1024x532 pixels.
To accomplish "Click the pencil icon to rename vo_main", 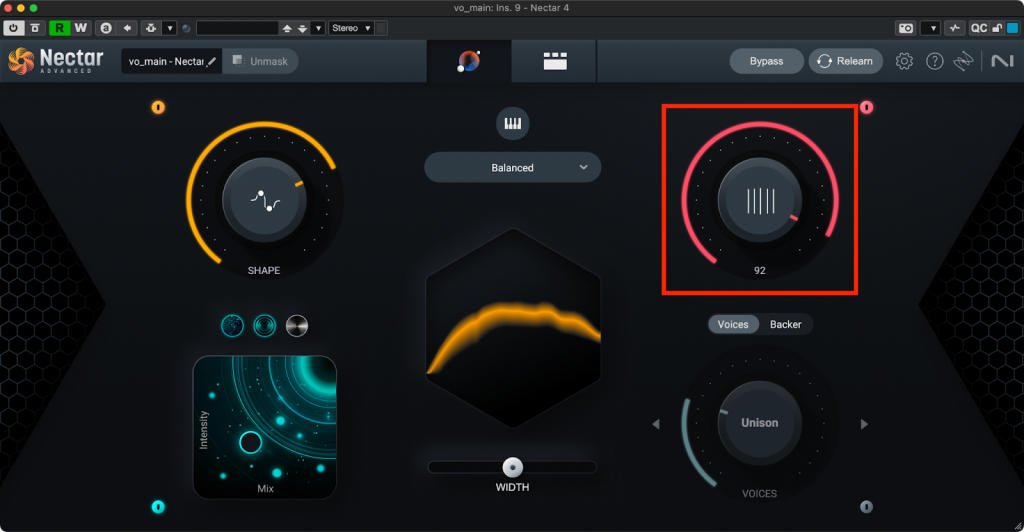I will pos(211,62).
